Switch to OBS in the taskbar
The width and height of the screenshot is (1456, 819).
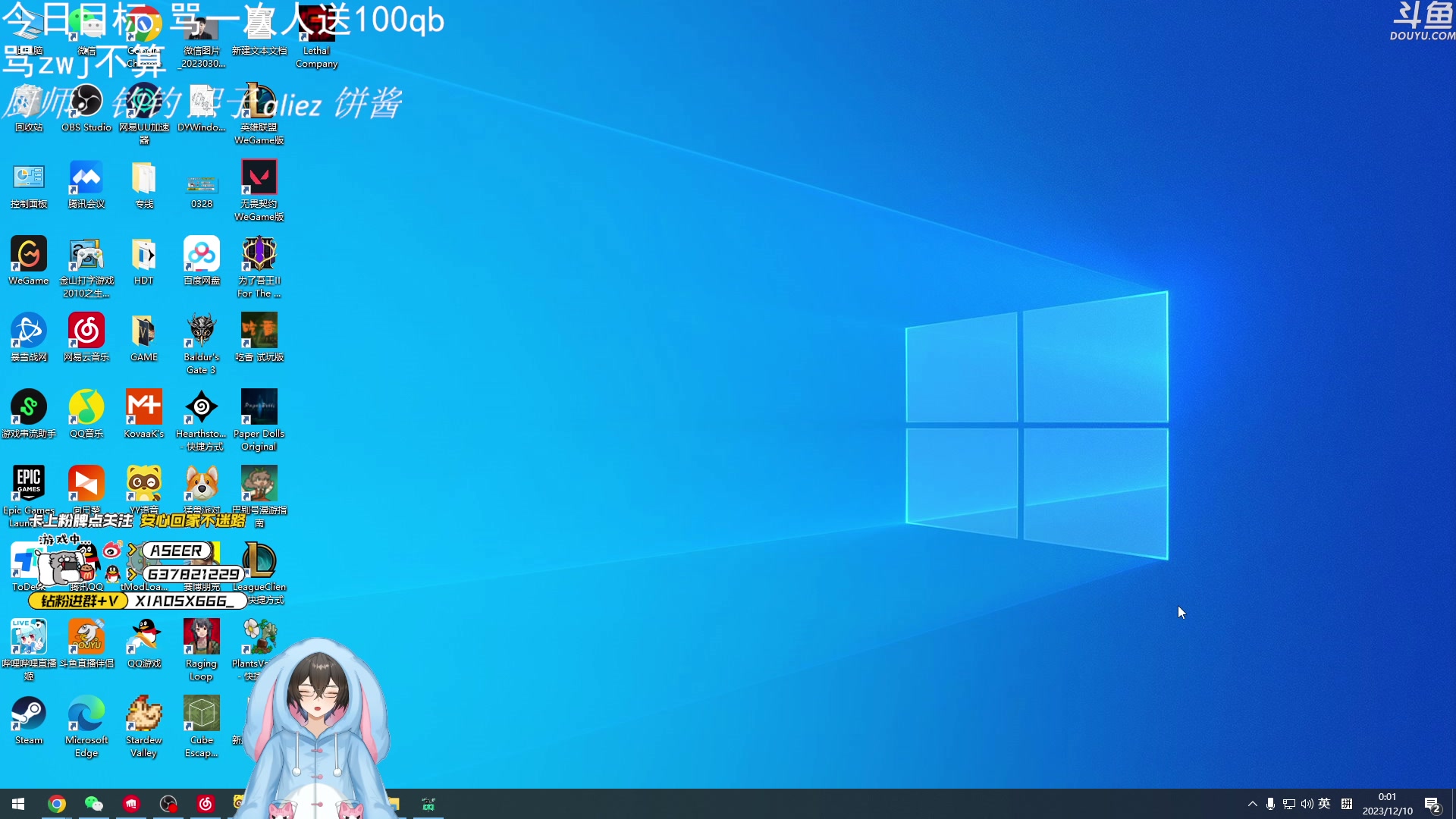(x=168, y=804)
